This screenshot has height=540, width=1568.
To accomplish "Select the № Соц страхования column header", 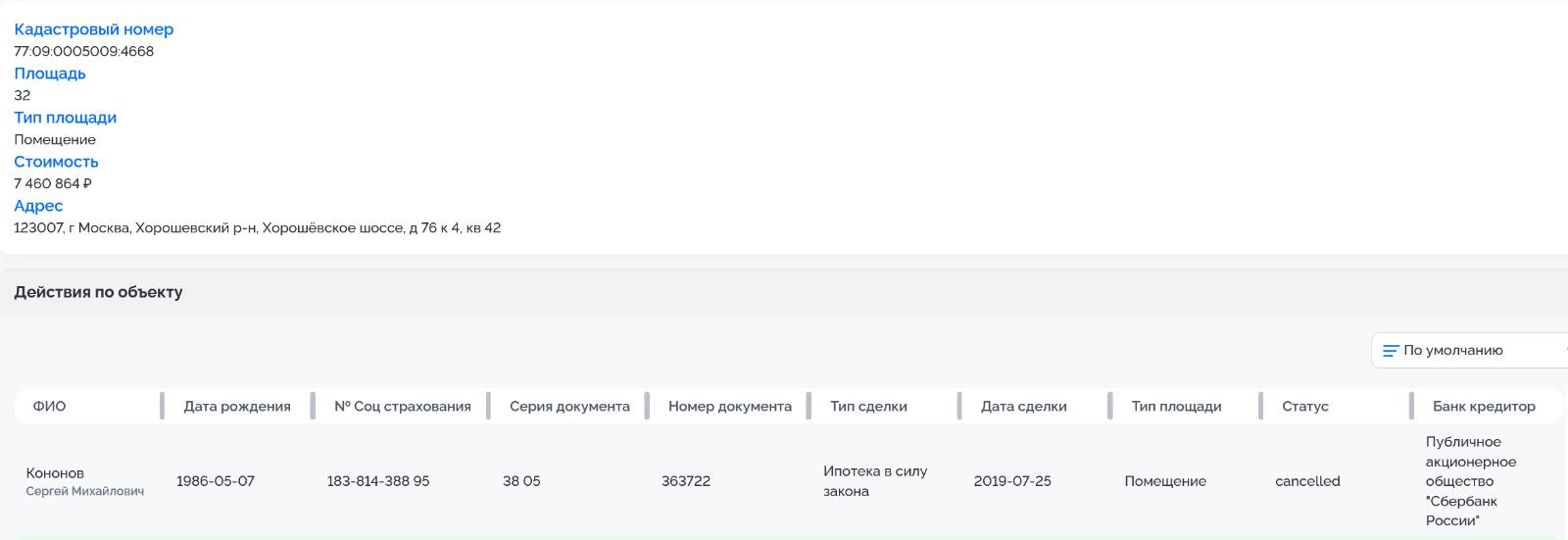I will click(402, 407).
